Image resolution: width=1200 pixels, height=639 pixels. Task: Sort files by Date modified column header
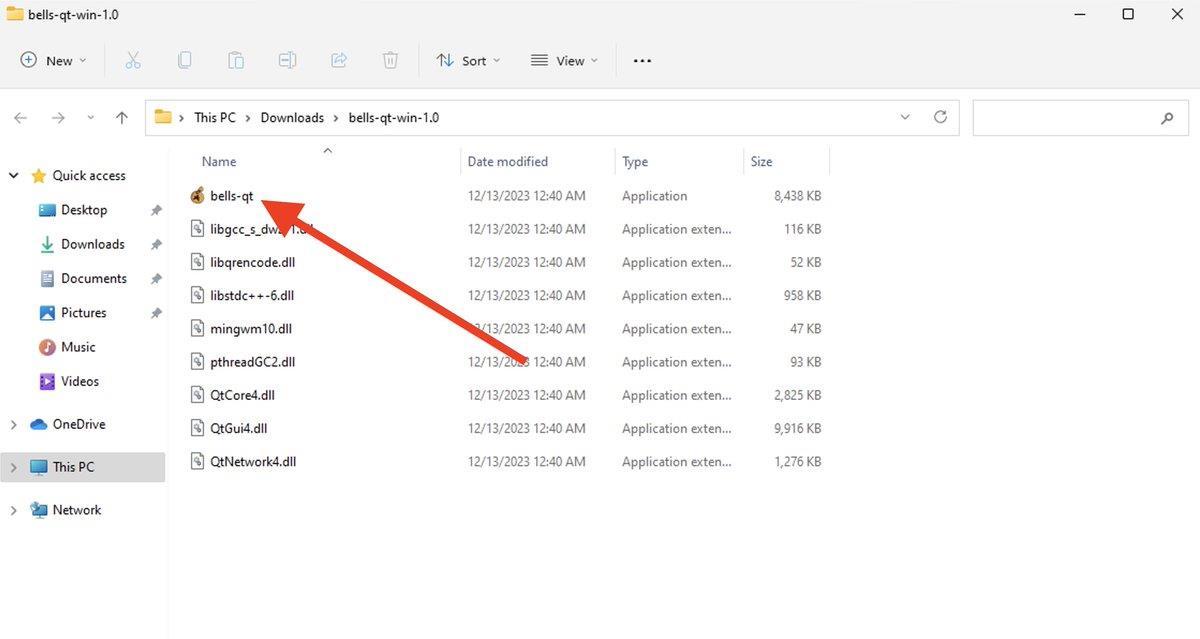(508, 162)
